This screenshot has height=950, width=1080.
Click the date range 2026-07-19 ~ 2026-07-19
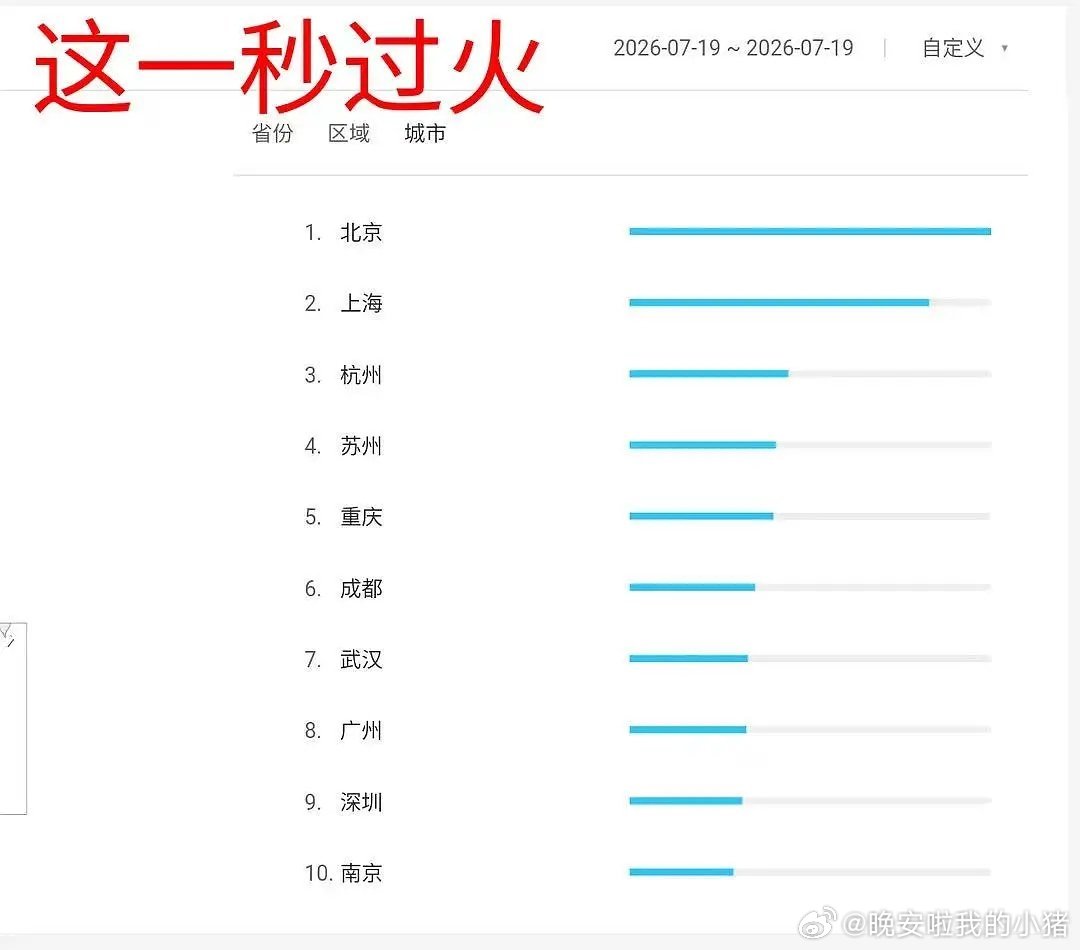[733, 48]
